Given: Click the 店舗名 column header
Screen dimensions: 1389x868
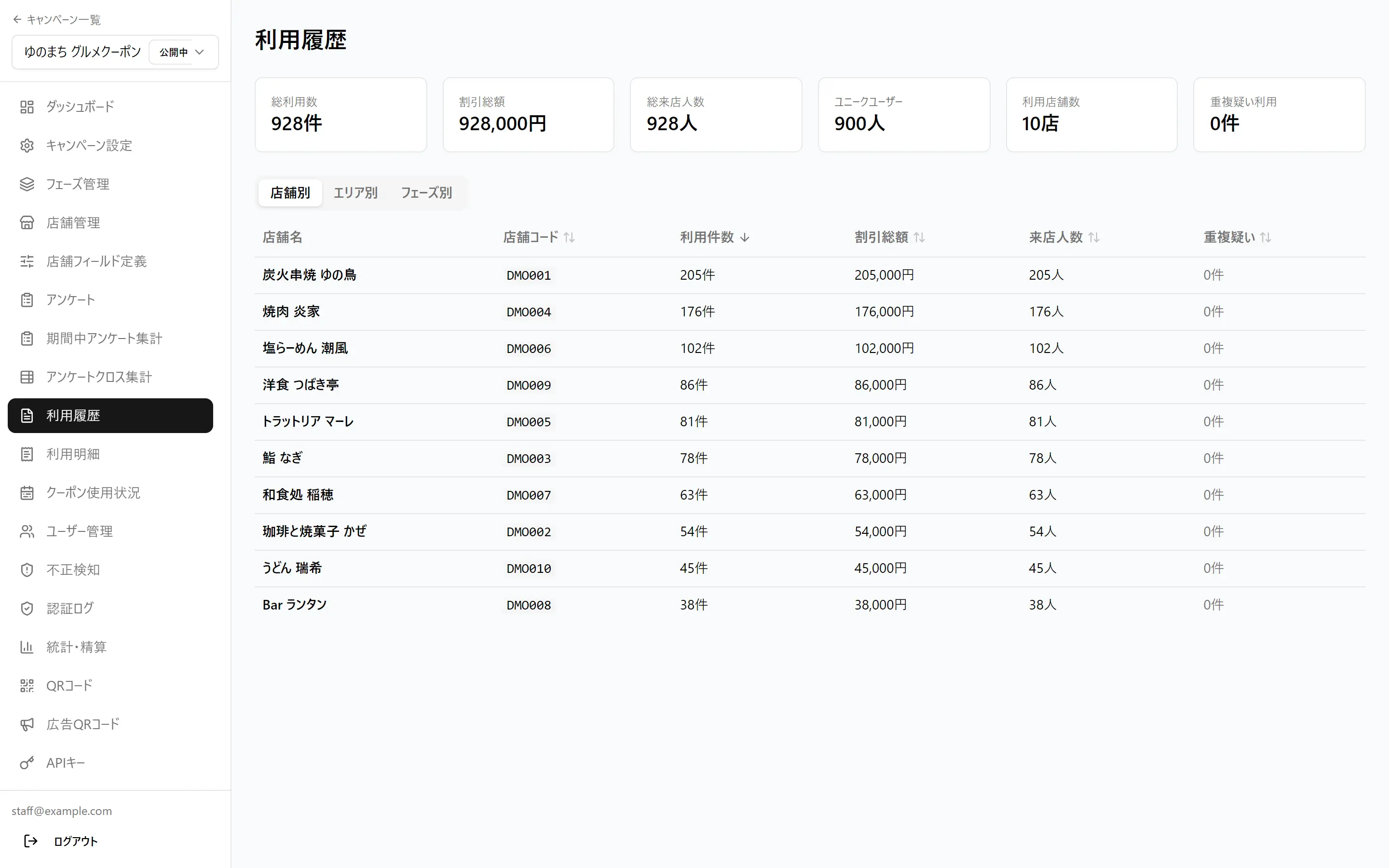Looking at the screenshot, I should point(283,237).
